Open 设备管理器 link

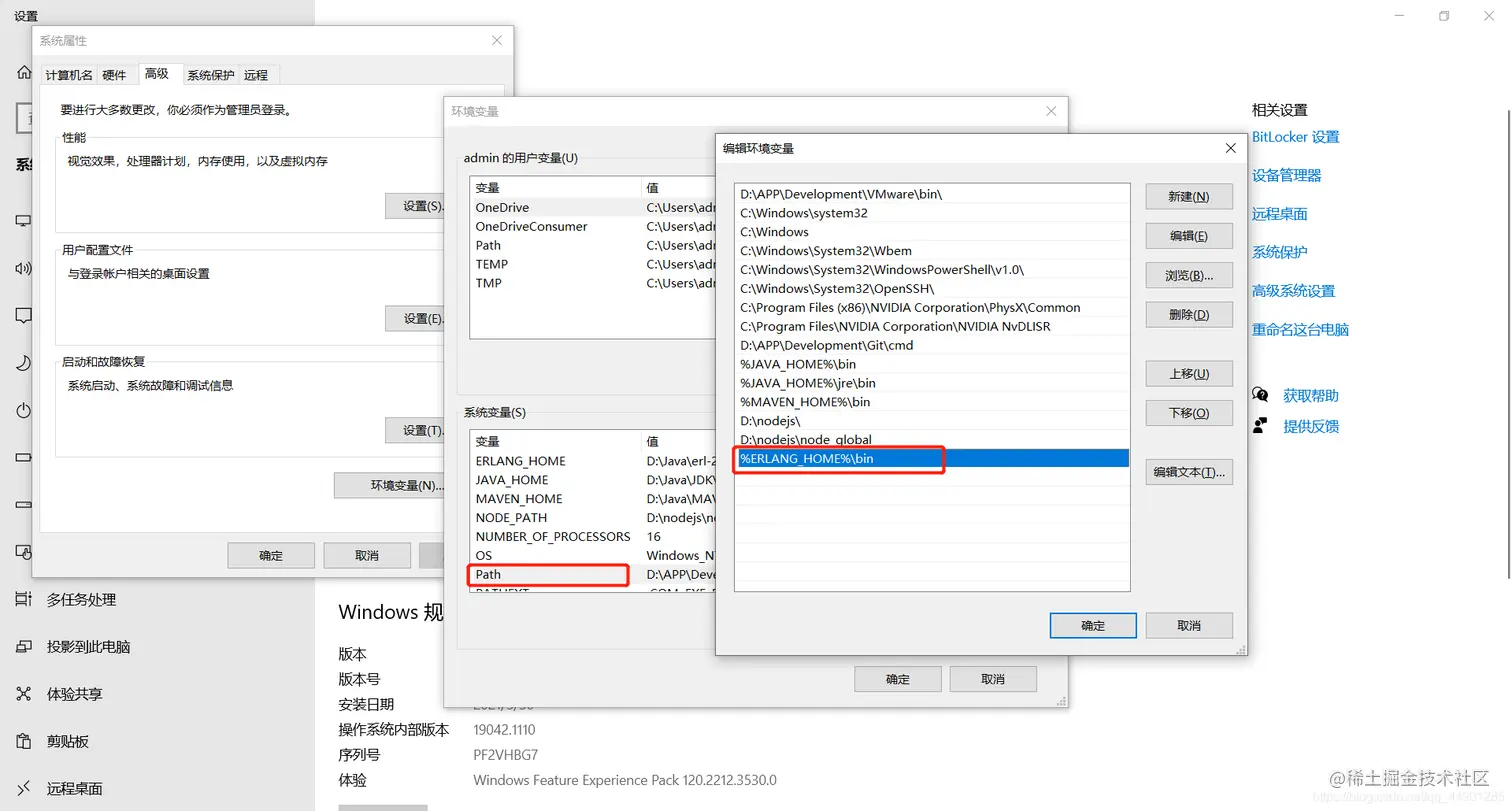[1287, 175]
